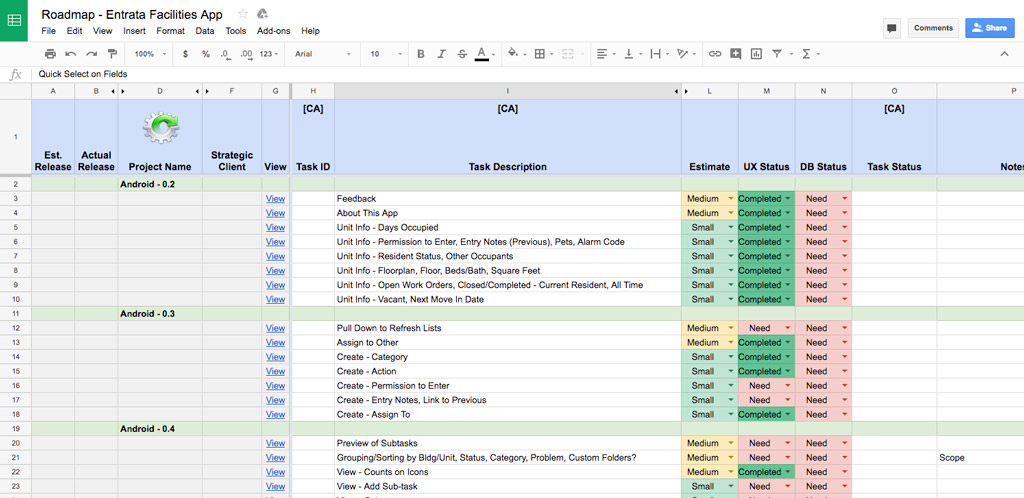Open the View link for Preview of Subtasks

[276, 443]
